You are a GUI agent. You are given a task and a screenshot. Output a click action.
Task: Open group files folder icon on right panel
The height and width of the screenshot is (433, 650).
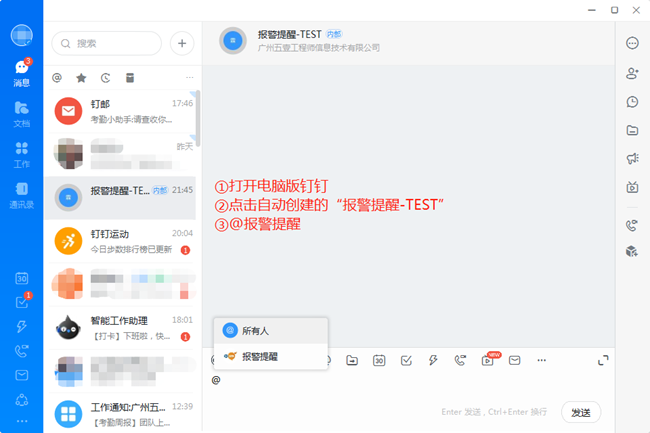coord(632,131)
